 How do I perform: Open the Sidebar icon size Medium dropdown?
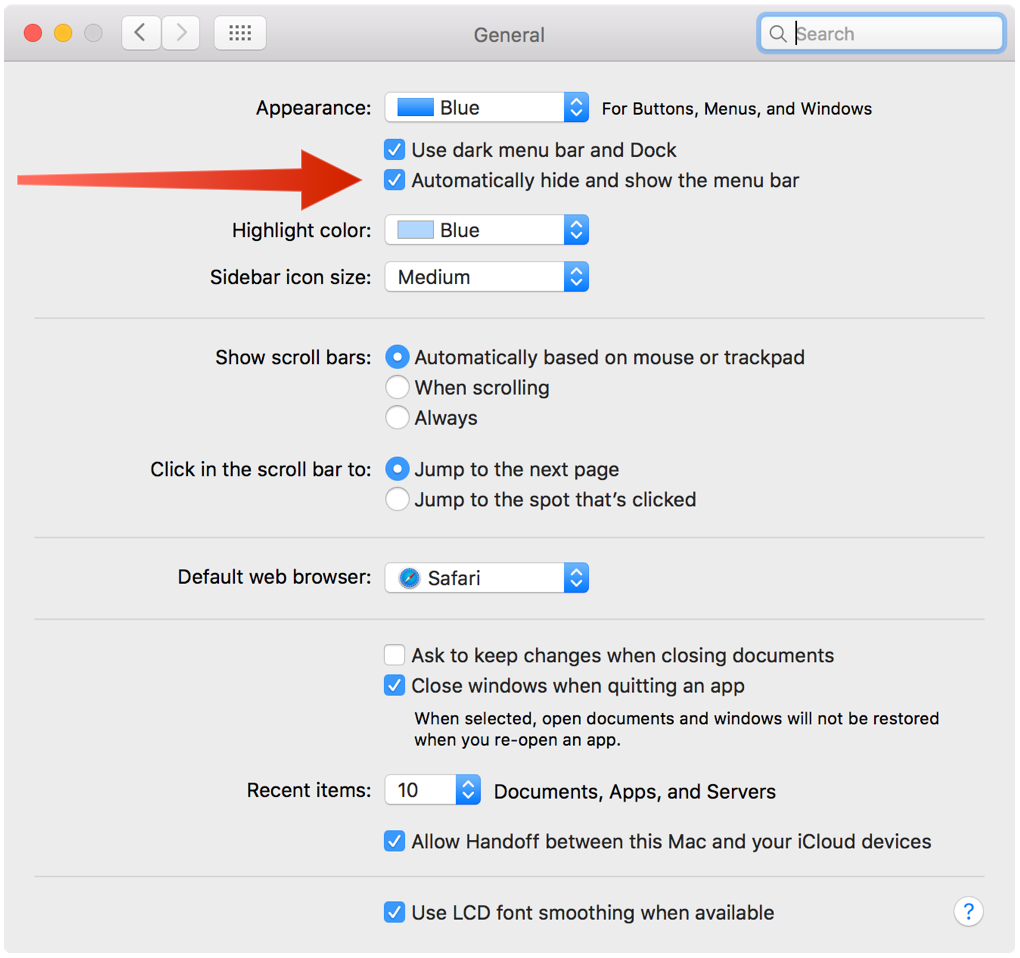tap(487, 277)
